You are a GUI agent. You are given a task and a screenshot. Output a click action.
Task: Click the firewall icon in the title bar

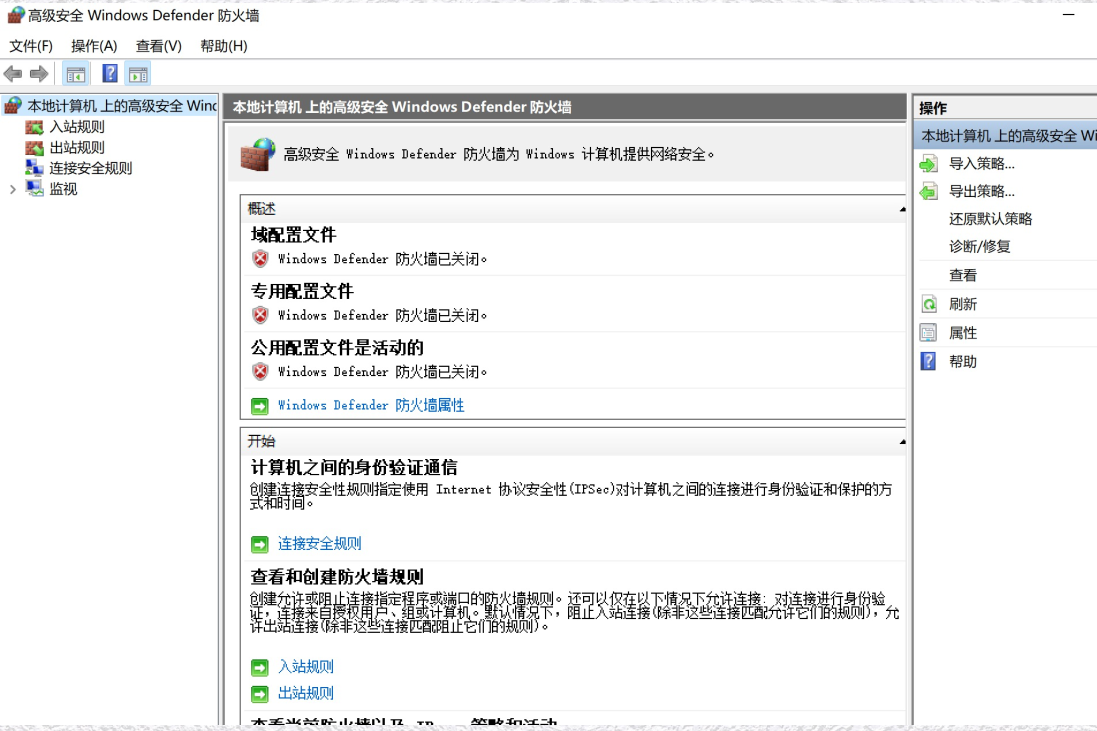tap(16, 15)
